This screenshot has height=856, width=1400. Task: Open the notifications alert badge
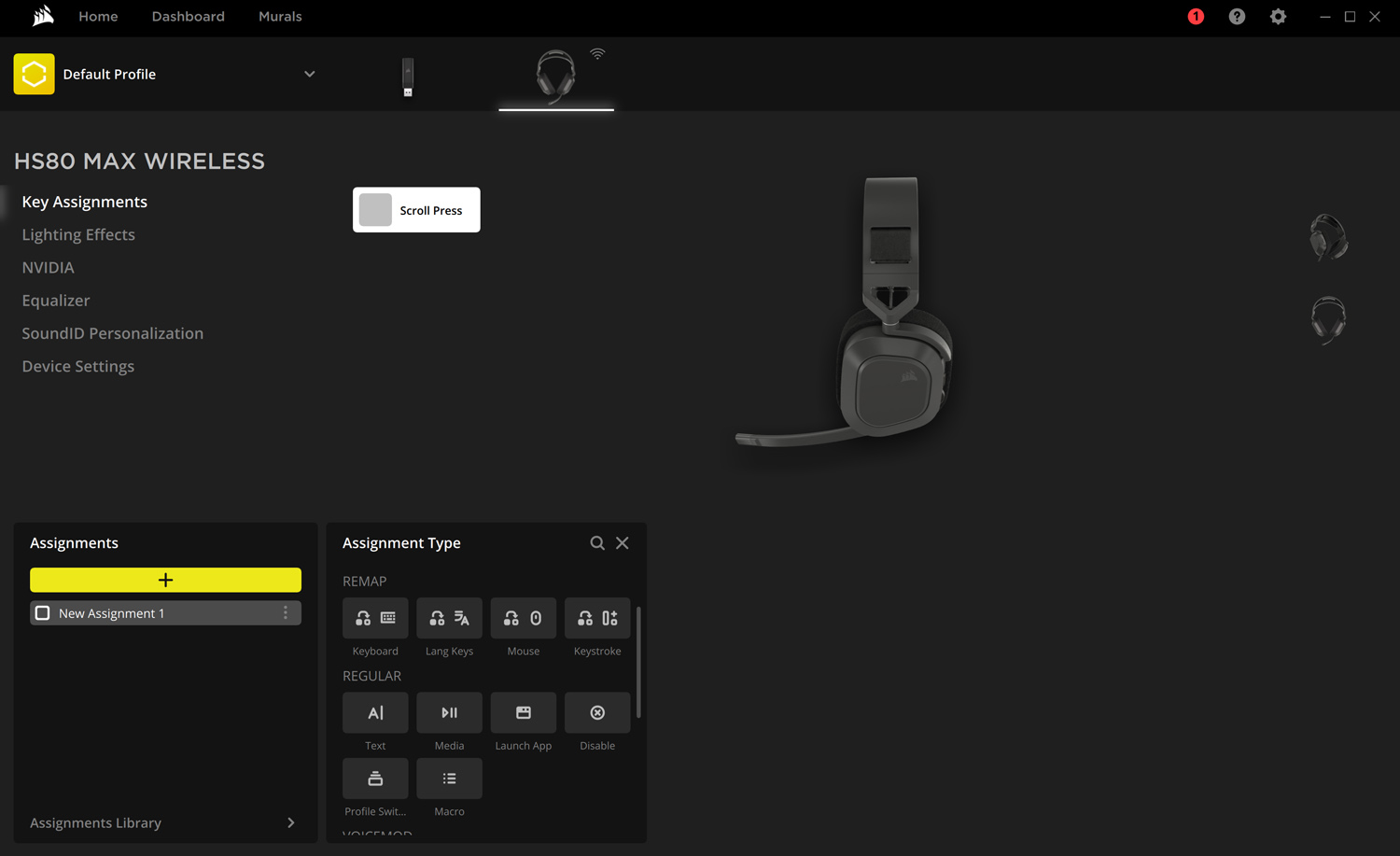(1196, 17)
